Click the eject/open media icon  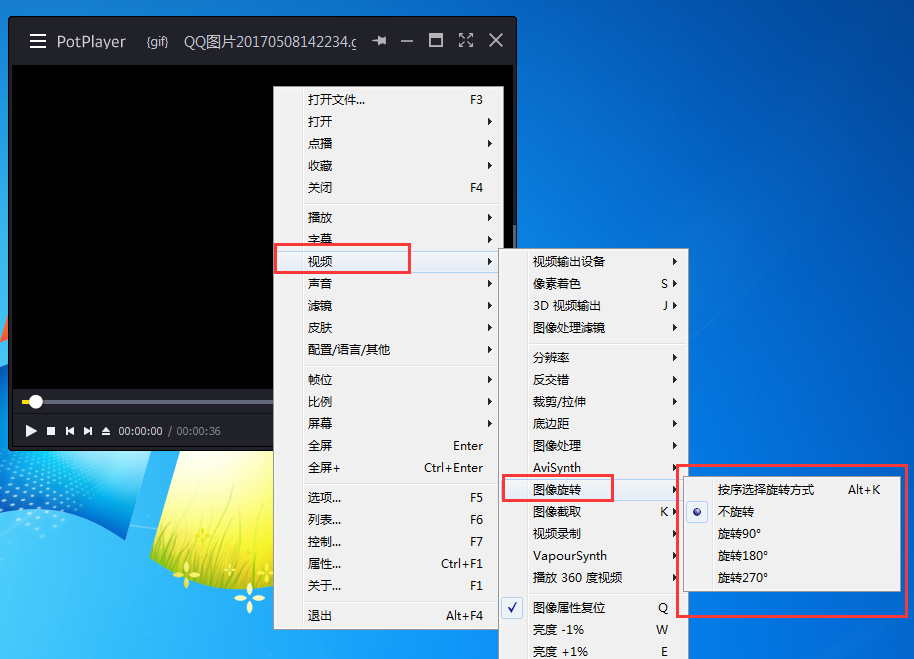coord(106,431)
